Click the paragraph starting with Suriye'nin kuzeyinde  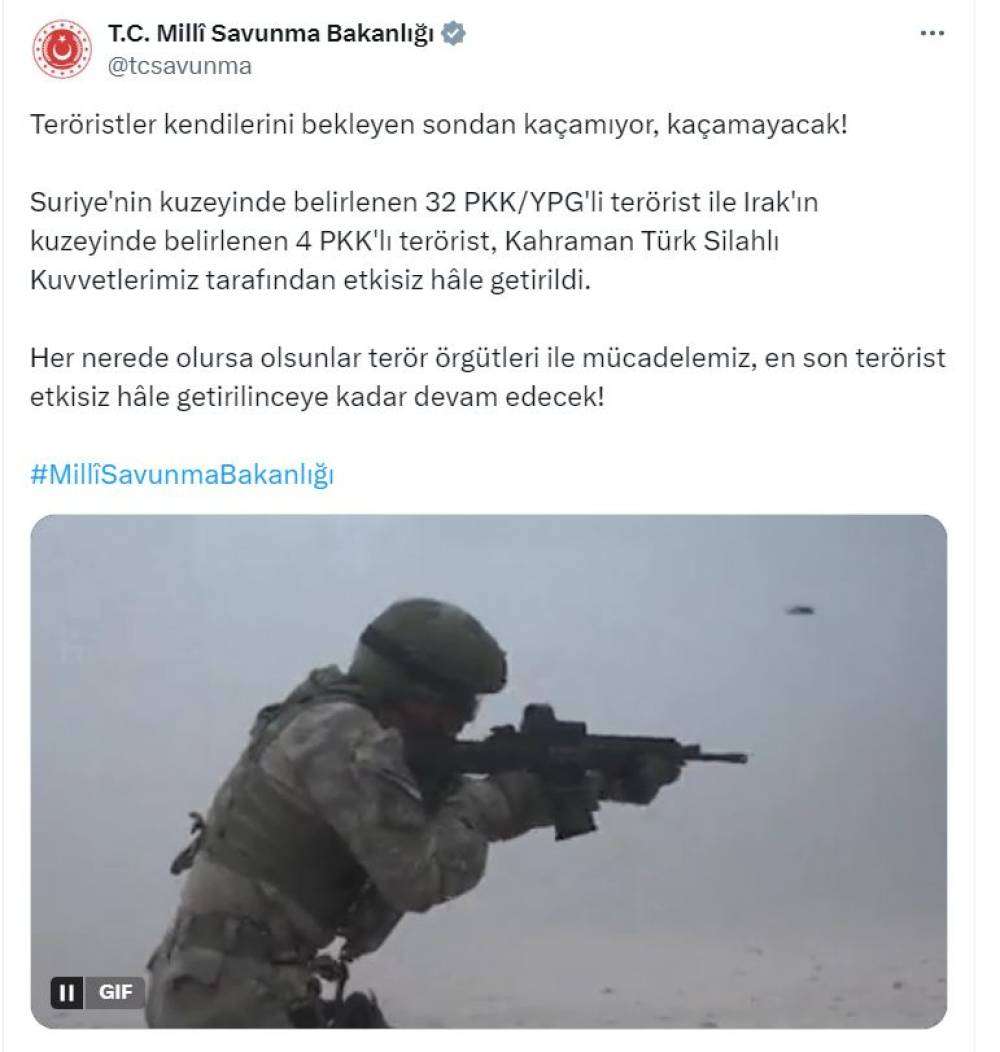point(424,241)
